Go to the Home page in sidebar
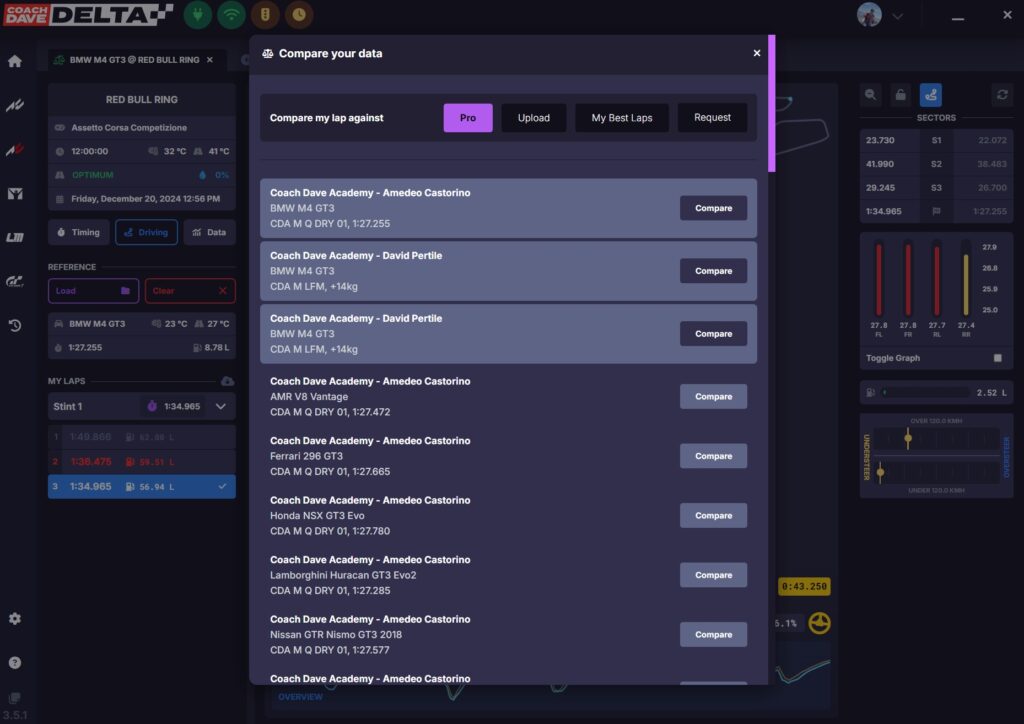The width and height of the screenshot is (1024, 724). tap(15, 61)
